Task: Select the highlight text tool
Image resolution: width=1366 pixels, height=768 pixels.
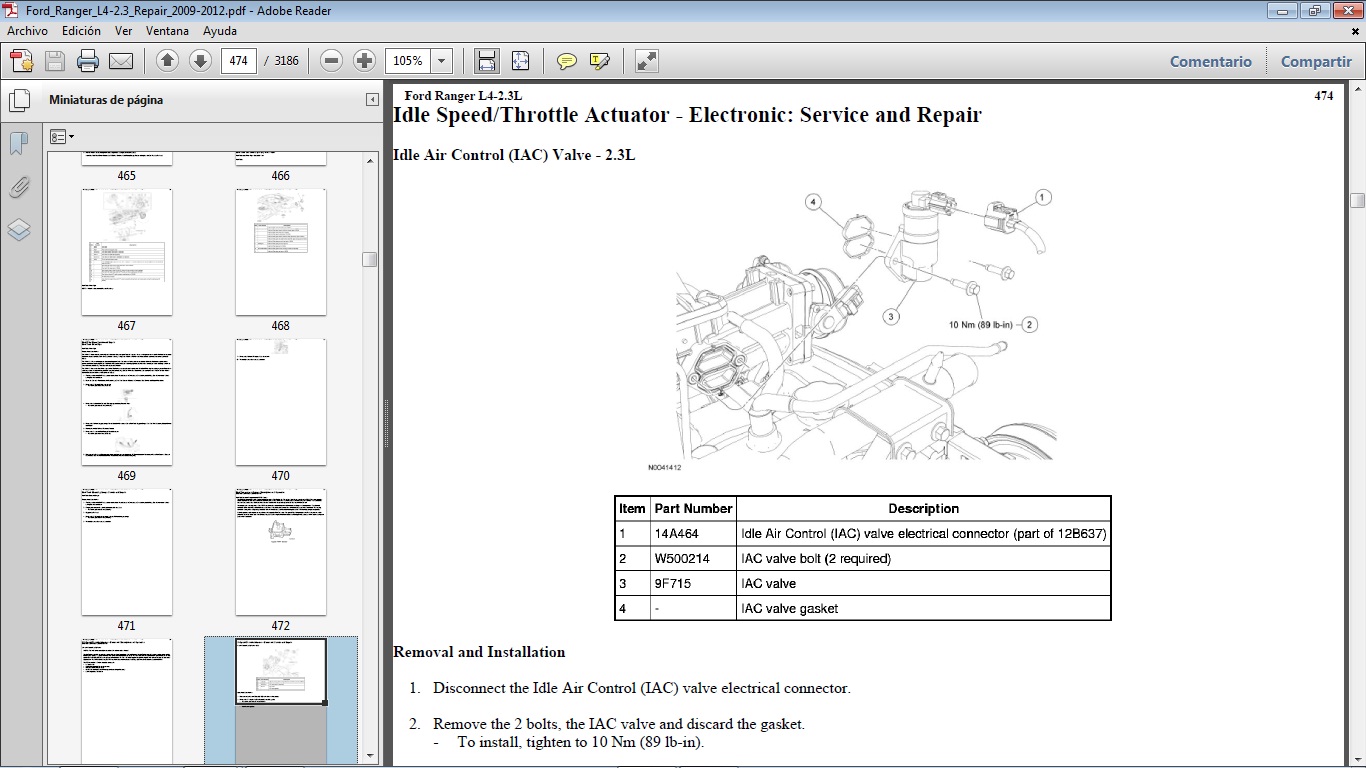Action: [600, 61]
